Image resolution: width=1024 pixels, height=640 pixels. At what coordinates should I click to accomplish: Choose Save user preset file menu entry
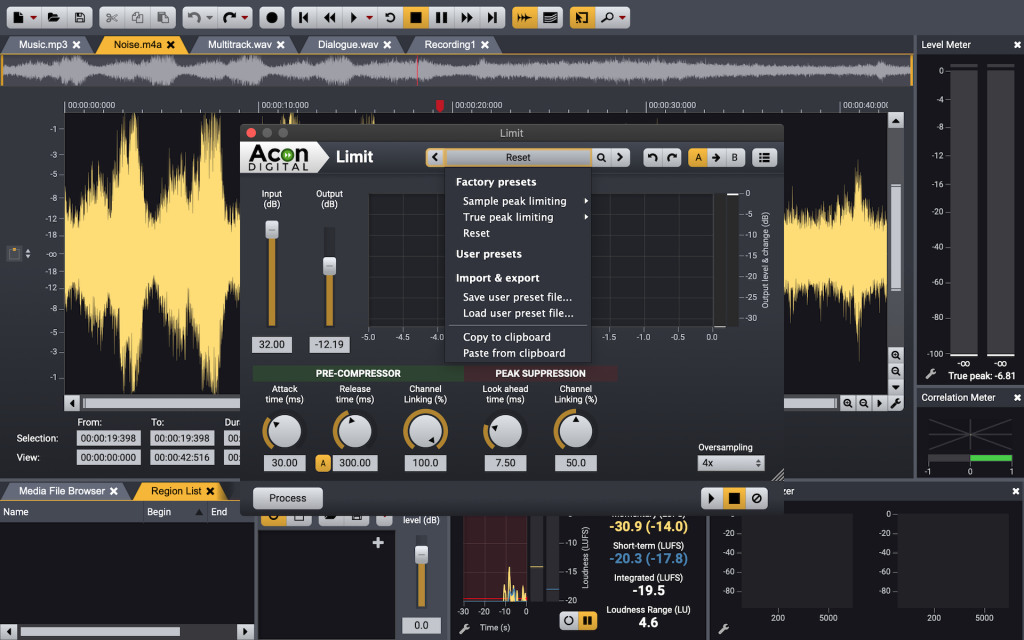coord(517,297)
